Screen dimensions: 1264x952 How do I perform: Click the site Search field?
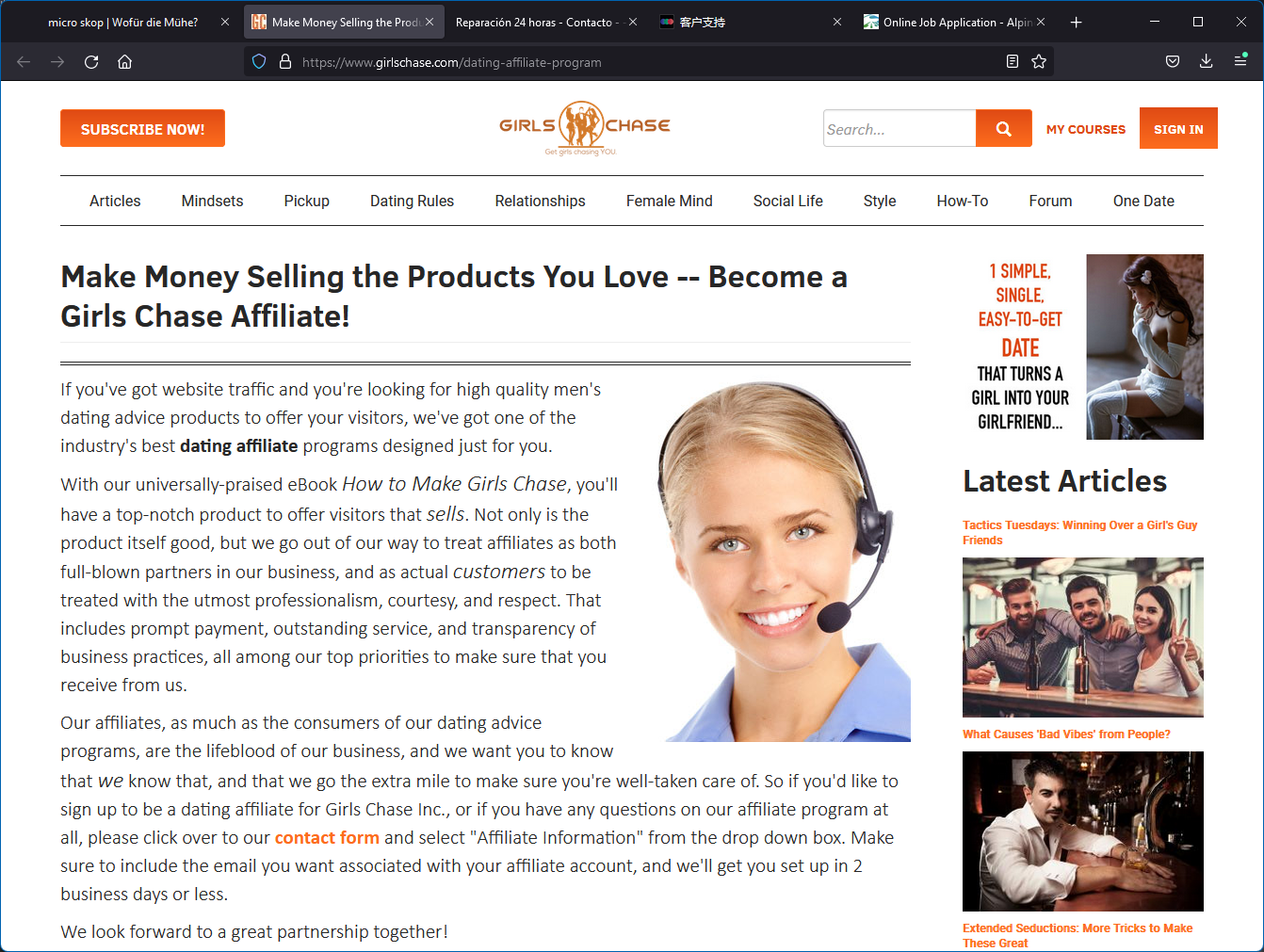pyautogui.click(x=899, y=129)
